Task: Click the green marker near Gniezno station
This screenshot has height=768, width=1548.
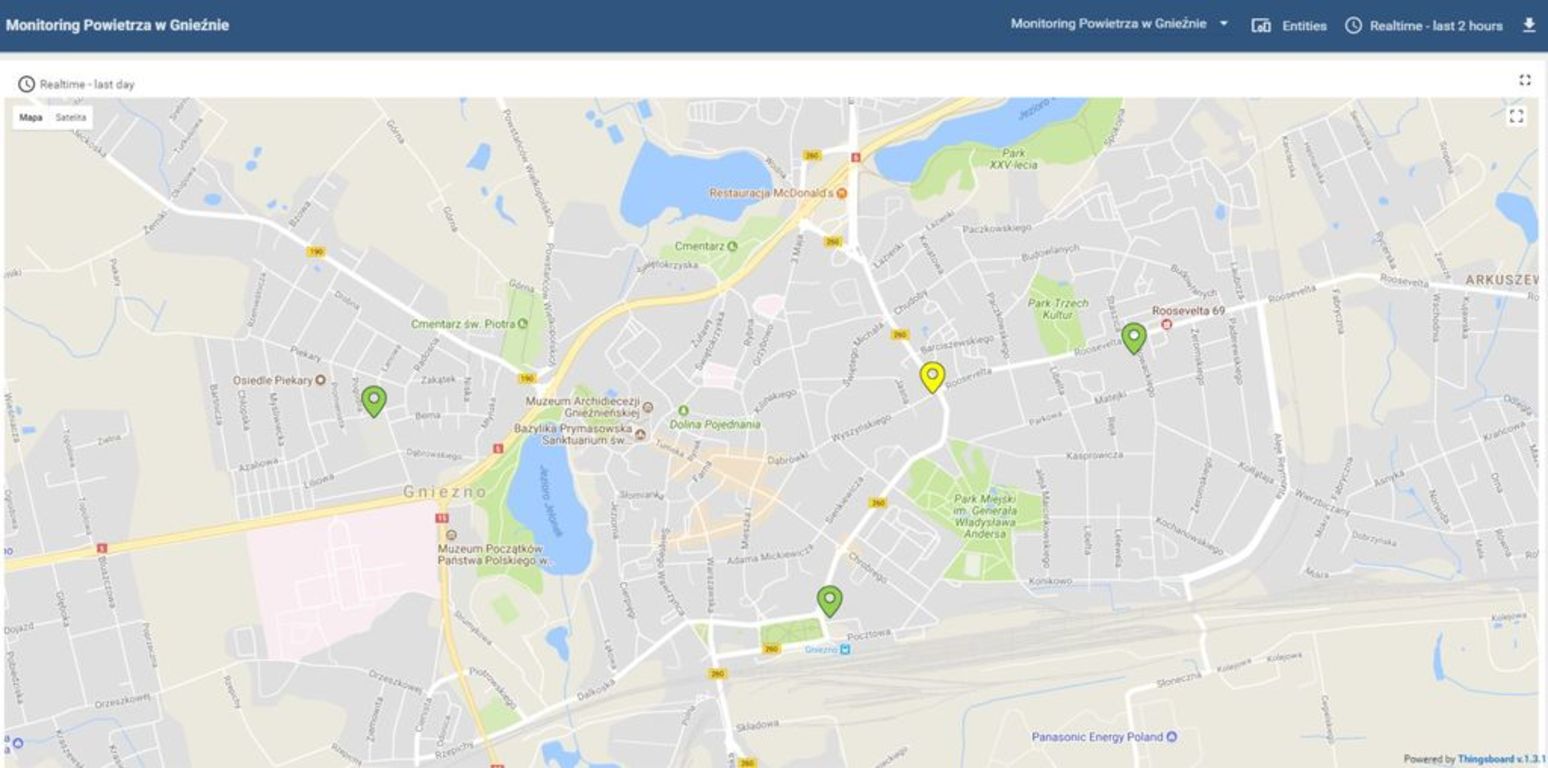Action: [829, 600]
